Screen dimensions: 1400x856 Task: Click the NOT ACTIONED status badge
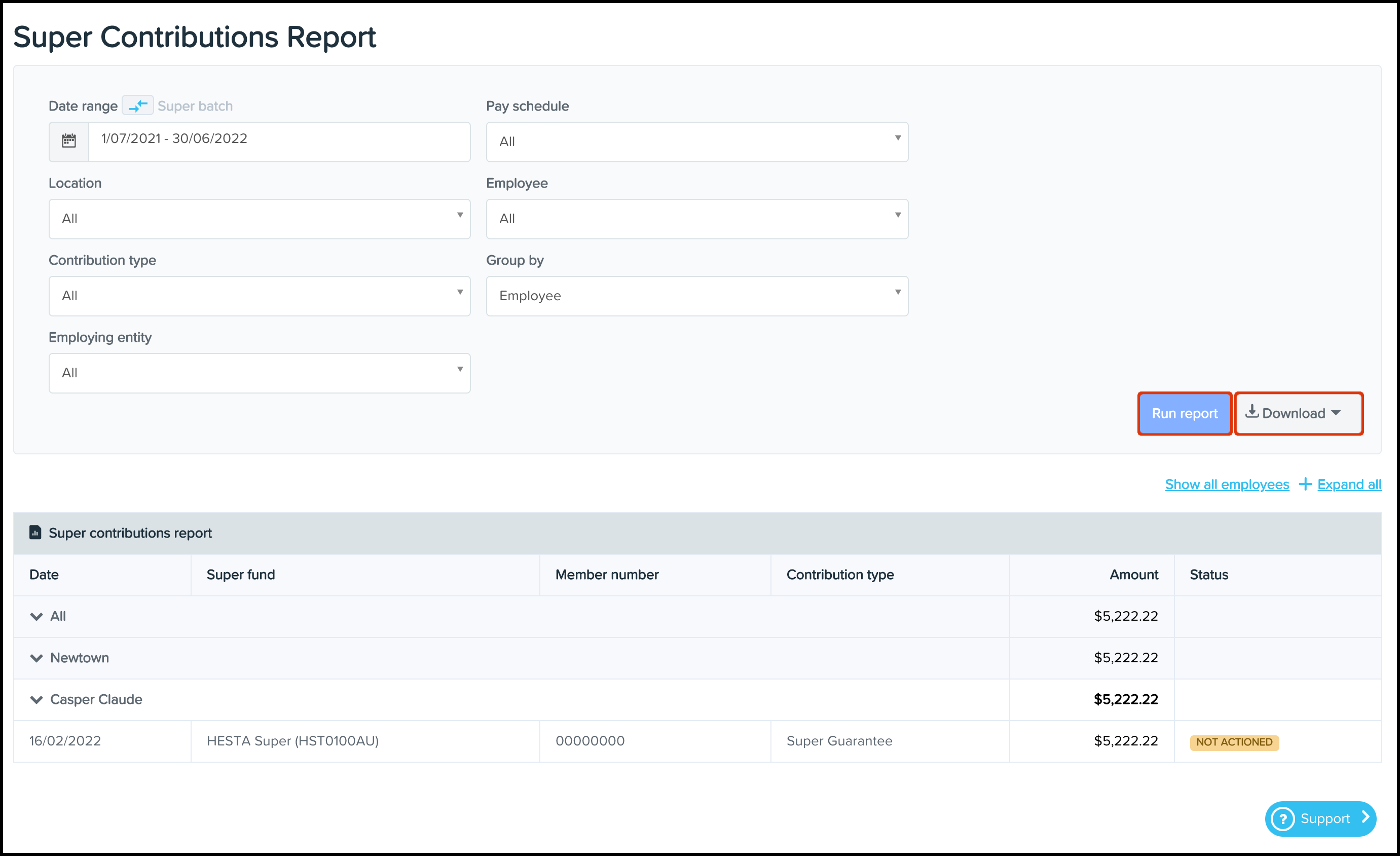click(1234, 742)
